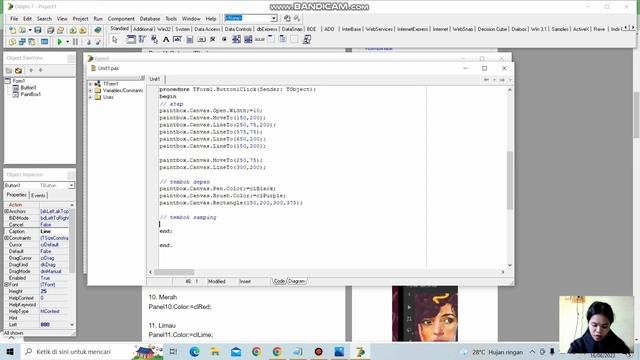Image resolution: width=640 pixels, height=360 pixels.
Task: Expand the Variables/Constants node
Action: pyautogui.click(x=91, y=91)
